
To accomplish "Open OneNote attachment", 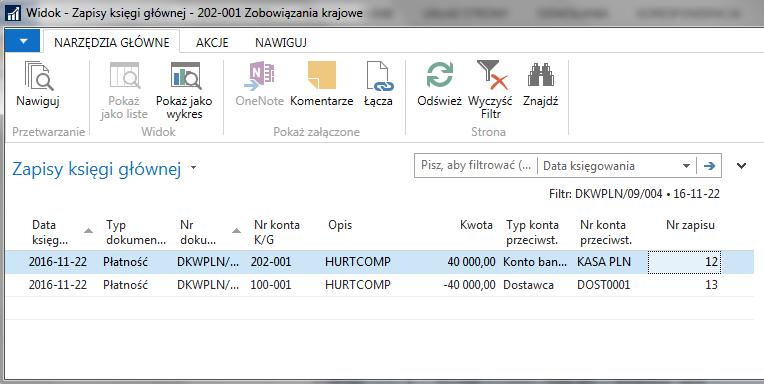I will 260,84.
